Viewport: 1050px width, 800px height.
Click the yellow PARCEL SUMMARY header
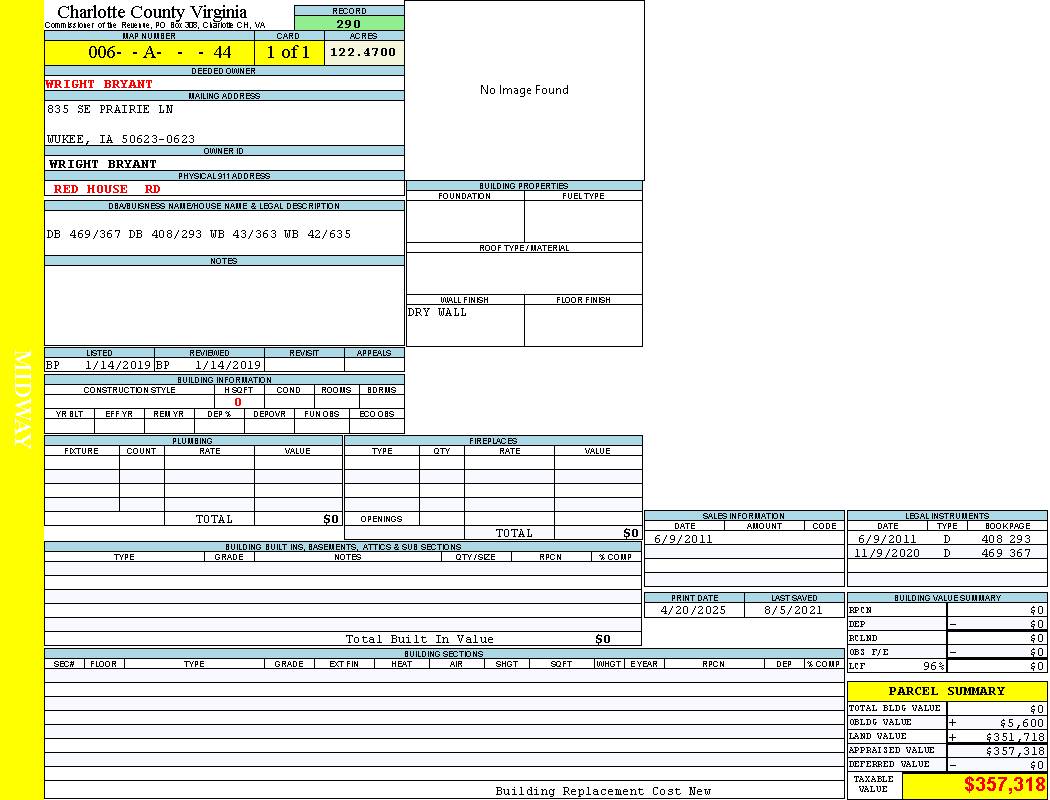pyautogui.click(x=946, y=691)
